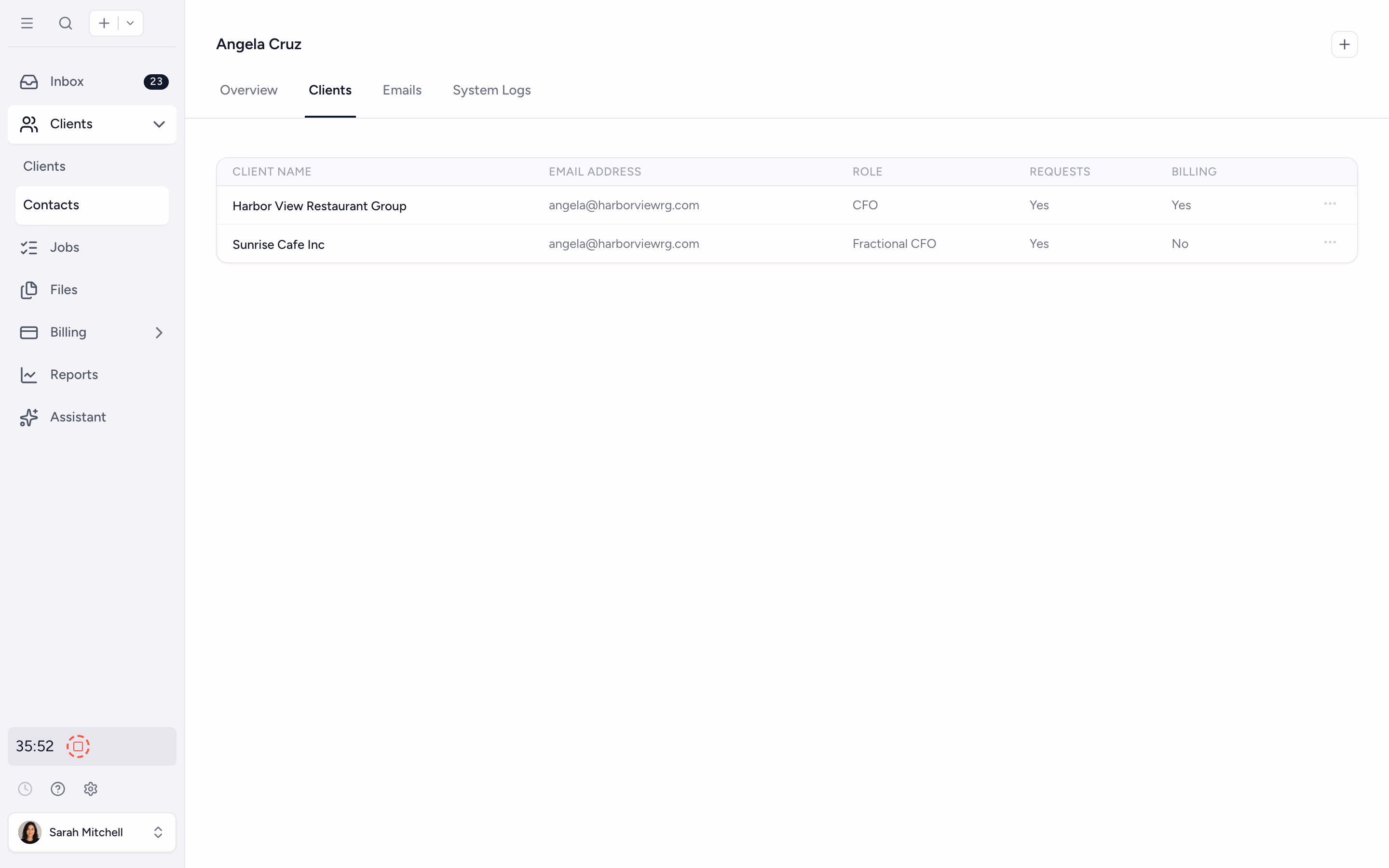This screenshot has height=868, width=1389.
Task: Expand the Billing section chevron
Action: click(x=159, y=332)
